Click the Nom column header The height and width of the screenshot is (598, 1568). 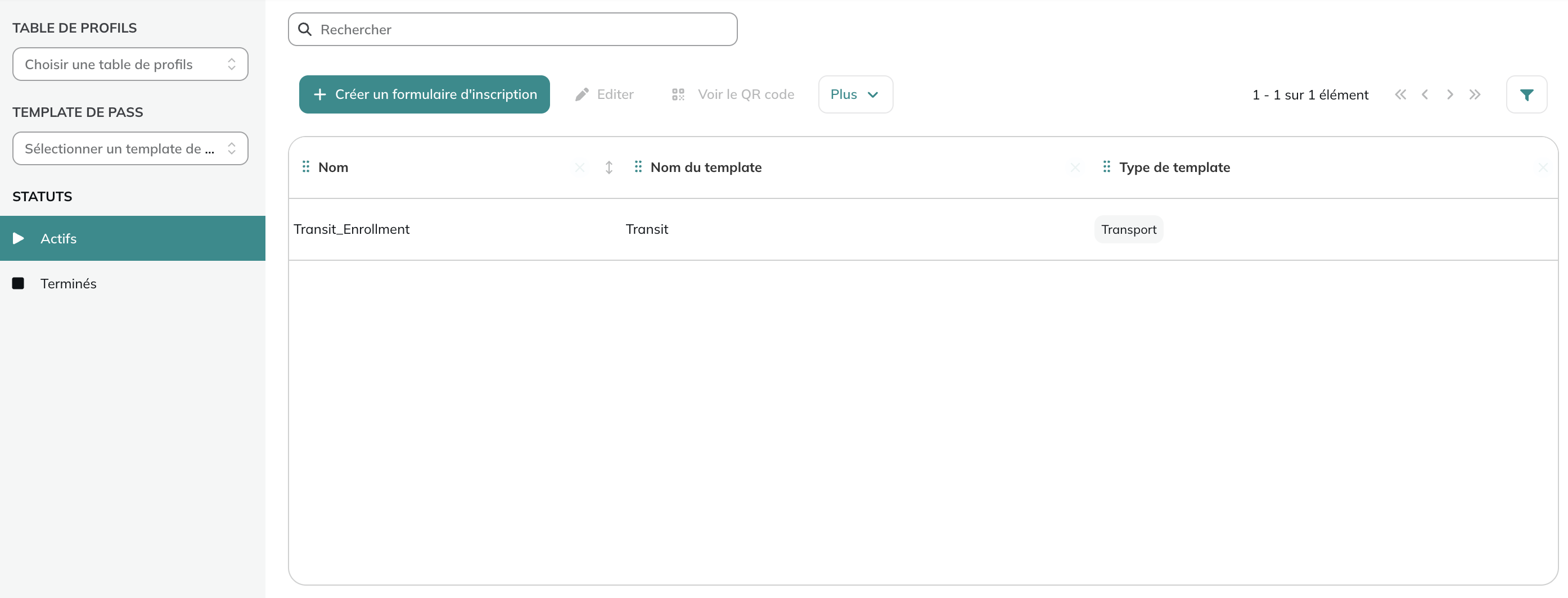333,167
